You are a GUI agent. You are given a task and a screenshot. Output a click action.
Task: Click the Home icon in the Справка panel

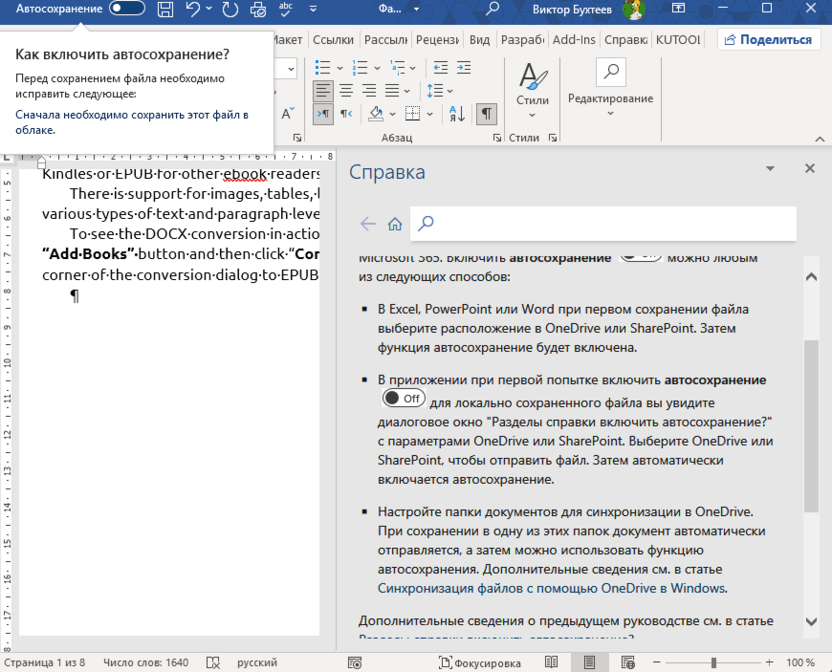click(395, 223)
